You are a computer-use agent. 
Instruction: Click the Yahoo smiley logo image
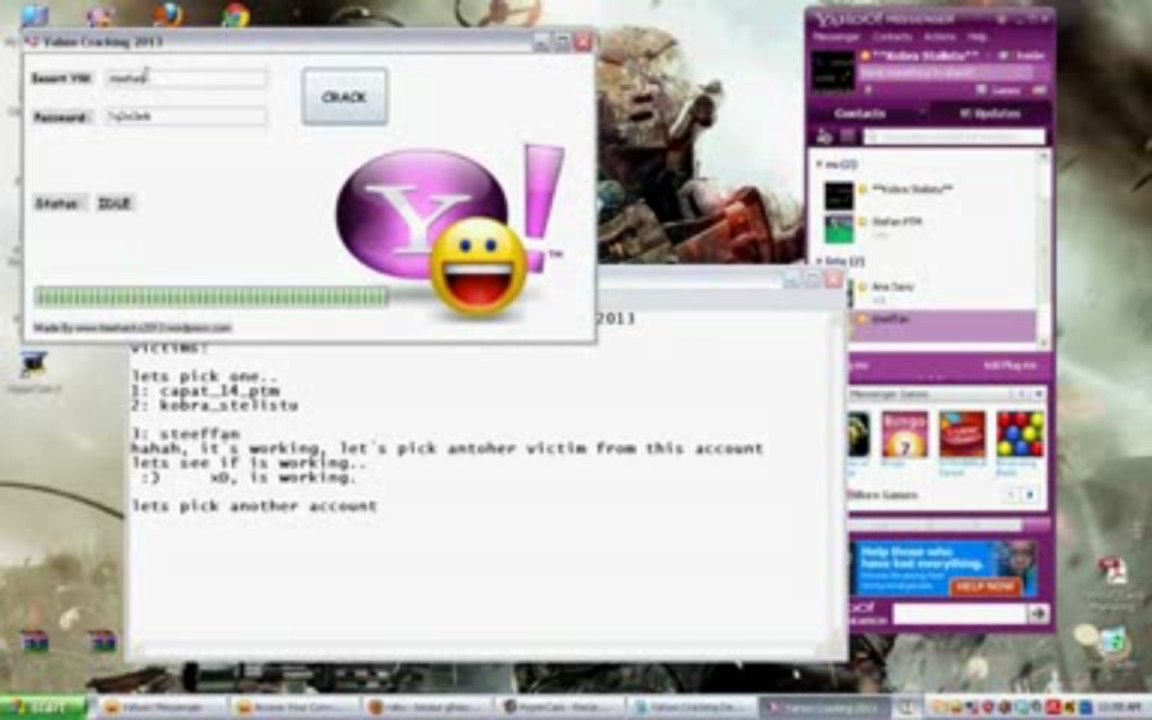450,231
